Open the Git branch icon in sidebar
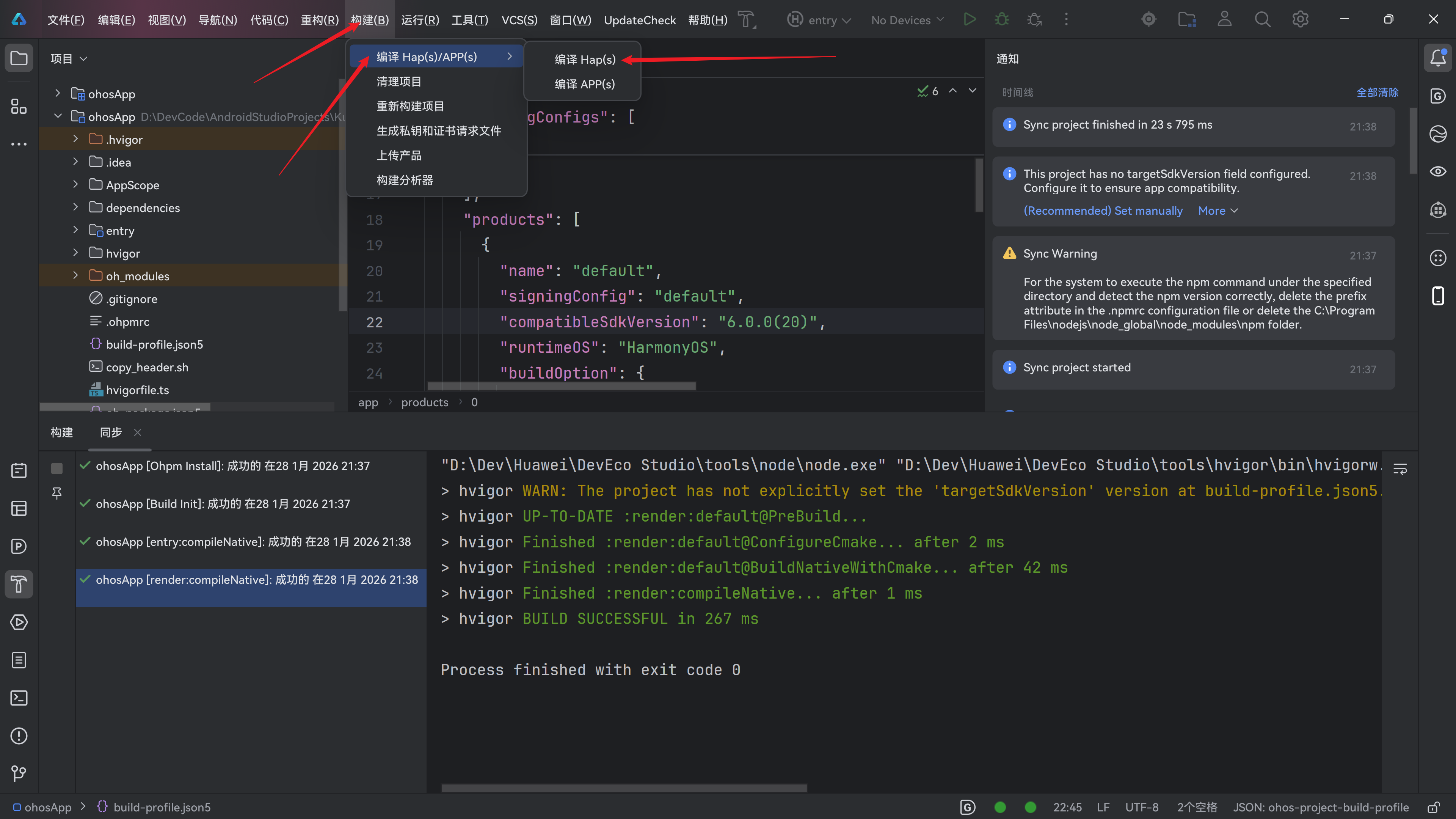This screenshot has width=1456, height=819. click(x=19, y=773)
